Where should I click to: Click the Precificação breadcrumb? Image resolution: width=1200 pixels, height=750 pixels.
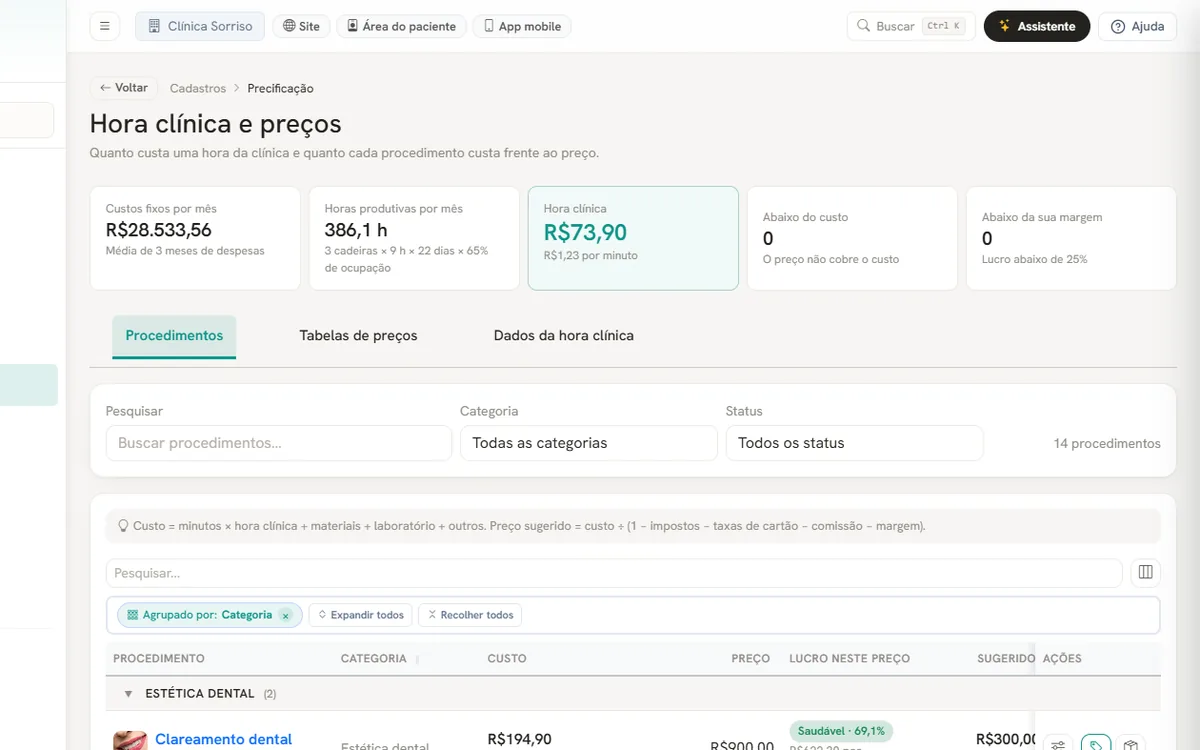(280, 88)
